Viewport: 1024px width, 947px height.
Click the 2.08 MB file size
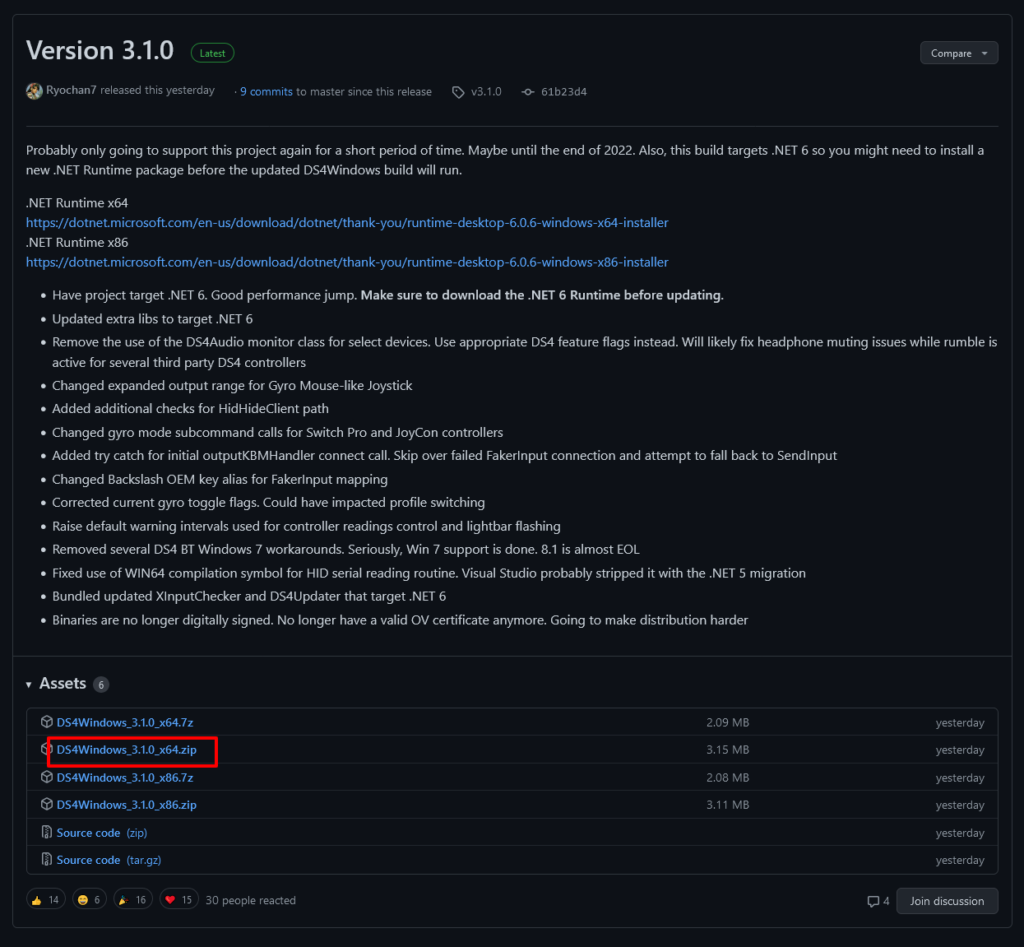pyautogui.click(x=728, y=778)
